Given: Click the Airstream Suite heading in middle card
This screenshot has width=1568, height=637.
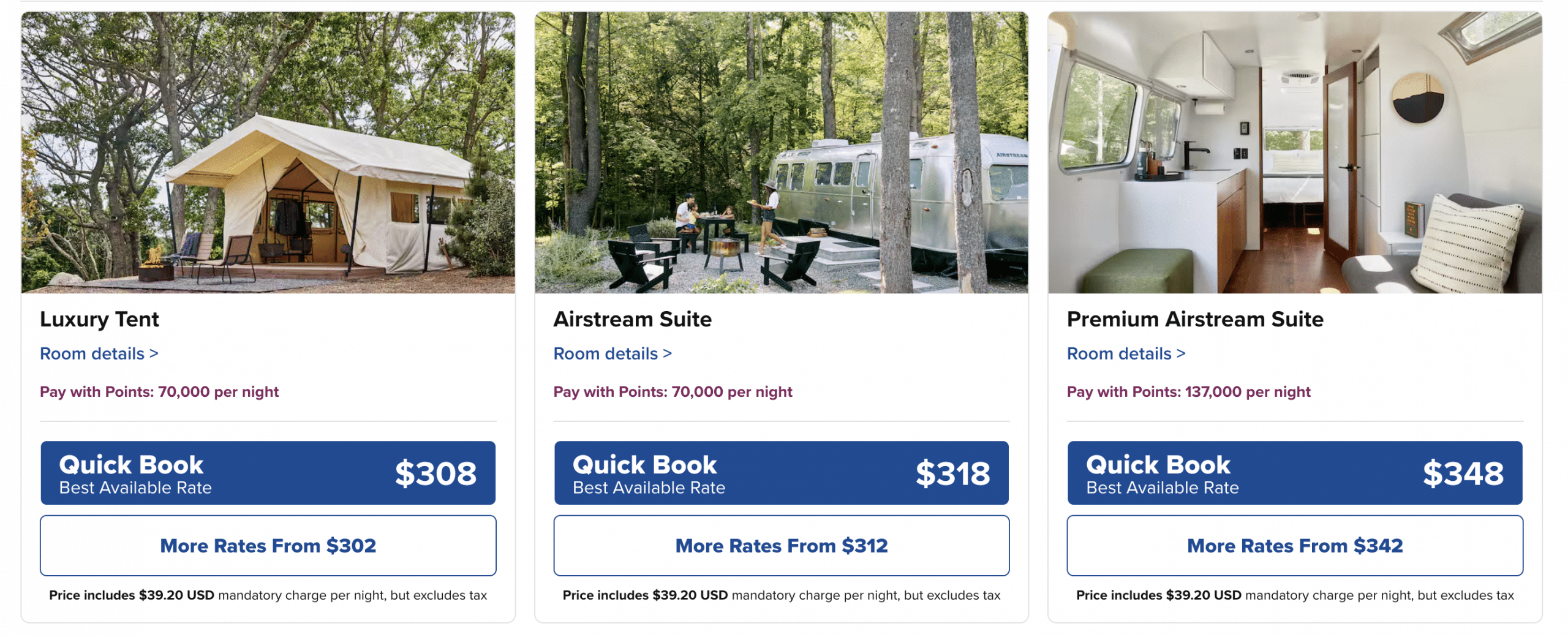Looking at the screenshot, I should (x=632, y=319).
